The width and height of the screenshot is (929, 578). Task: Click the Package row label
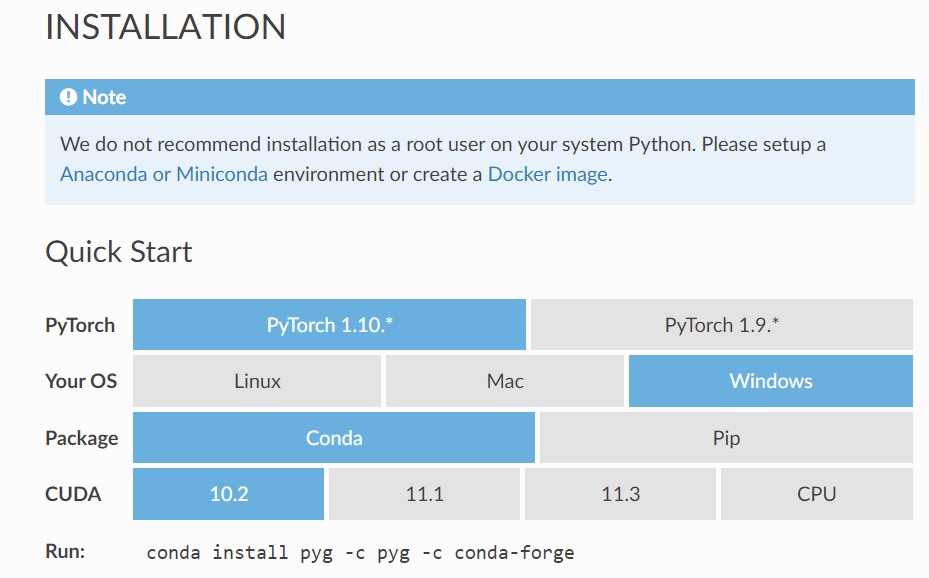[x=82, y=438]
